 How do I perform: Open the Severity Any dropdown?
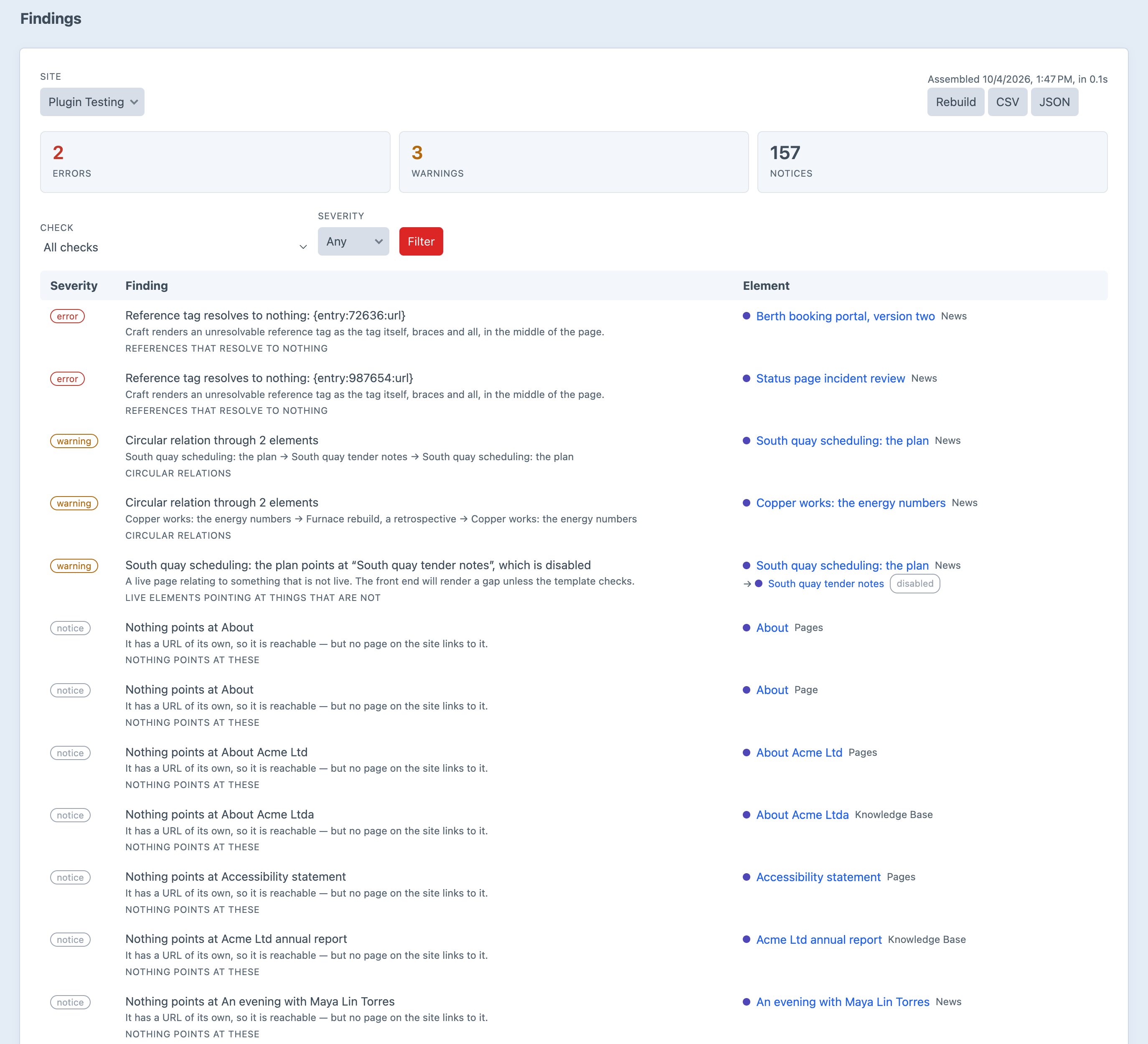pyautogui.click(x=353, y=241)
